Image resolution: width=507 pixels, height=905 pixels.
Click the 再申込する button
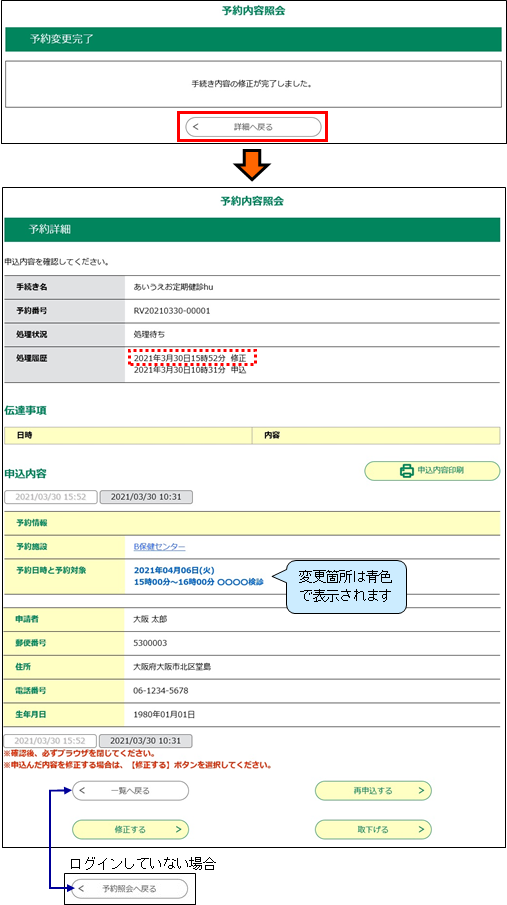pos(373,791)
